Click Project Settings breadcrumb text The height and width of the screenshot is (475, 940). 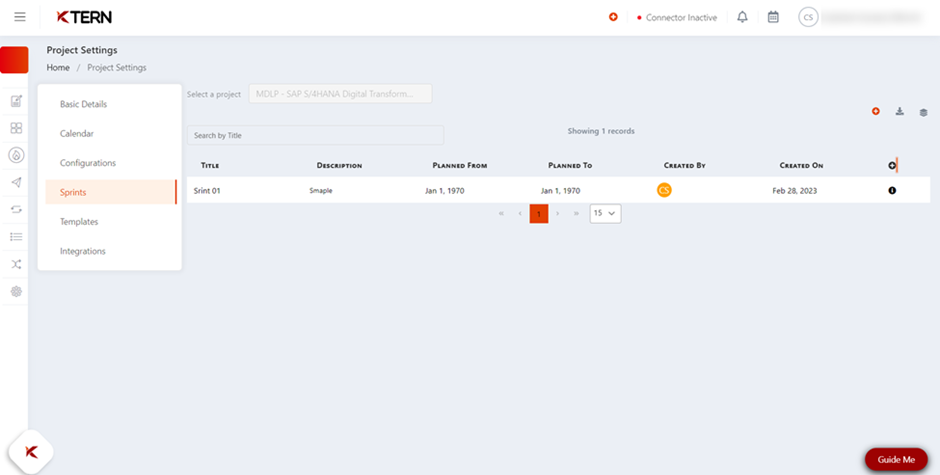click(117, 67)
